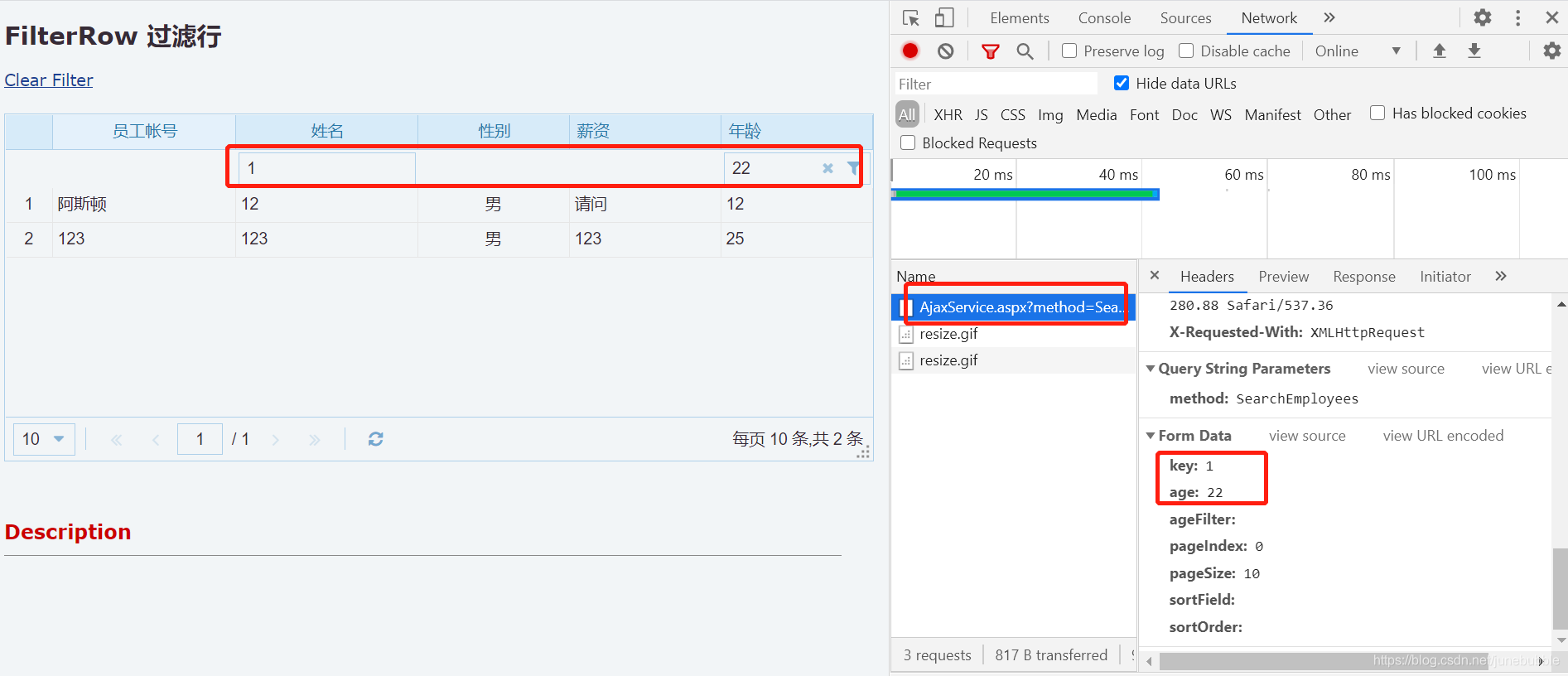
Task: Select grid row with 阿斯顿
Action: click(439, 204)
